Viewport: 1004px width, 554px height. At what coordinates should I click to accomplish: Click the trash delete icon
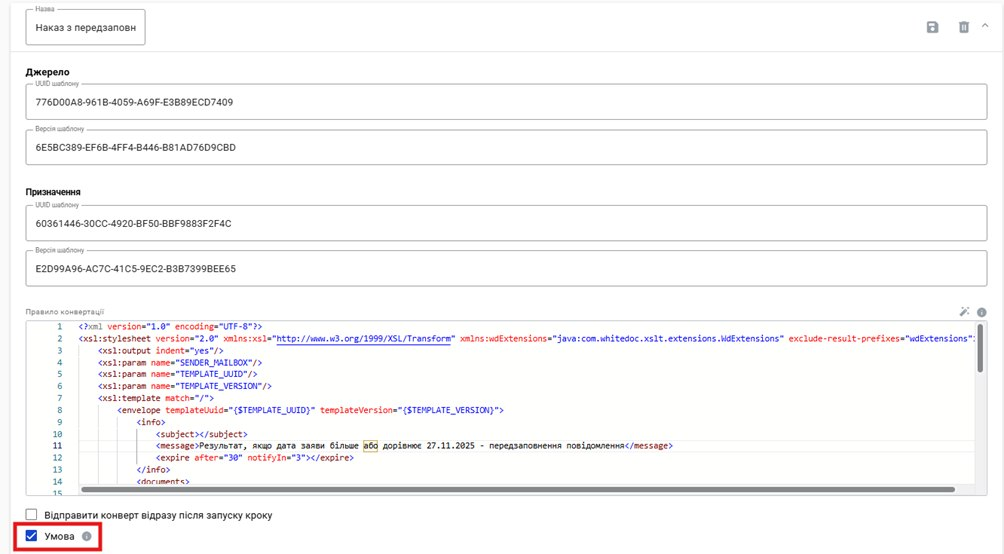[x=963, y=27]
